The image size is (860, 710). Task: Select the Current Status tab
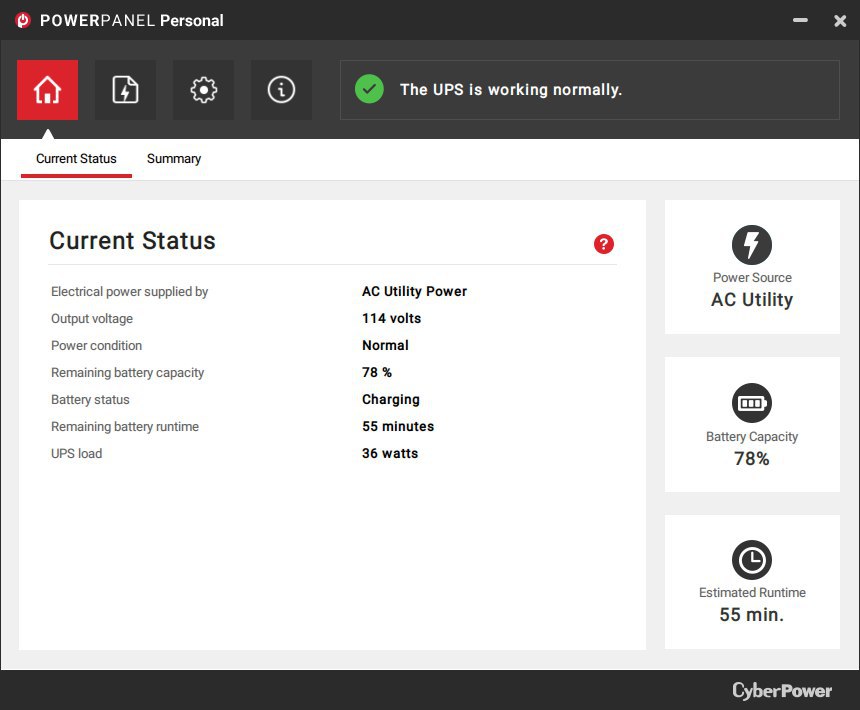pyautogui.click(x=76, y=159)
